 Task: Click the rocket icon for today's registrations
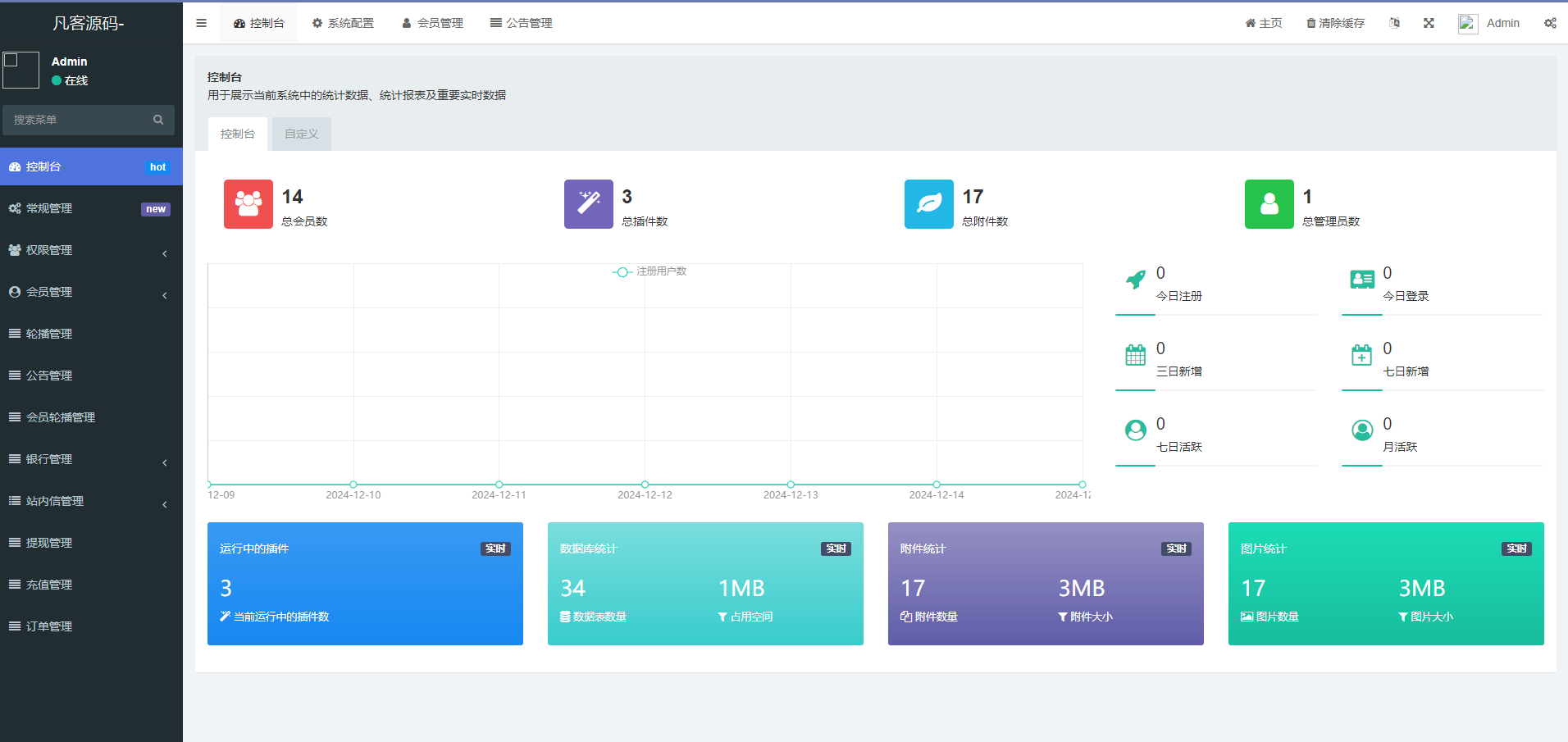pyautogui.click(x=1136, y=280)
